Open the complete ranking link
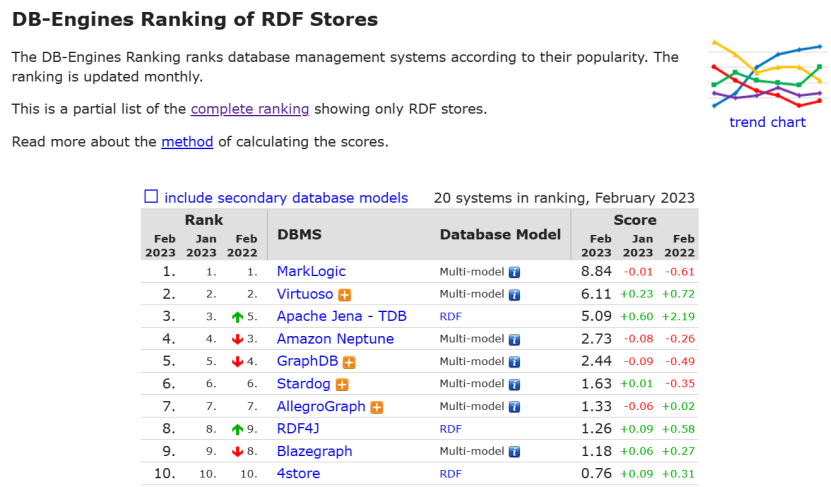831x487 pixels. [x=250, y=109]
